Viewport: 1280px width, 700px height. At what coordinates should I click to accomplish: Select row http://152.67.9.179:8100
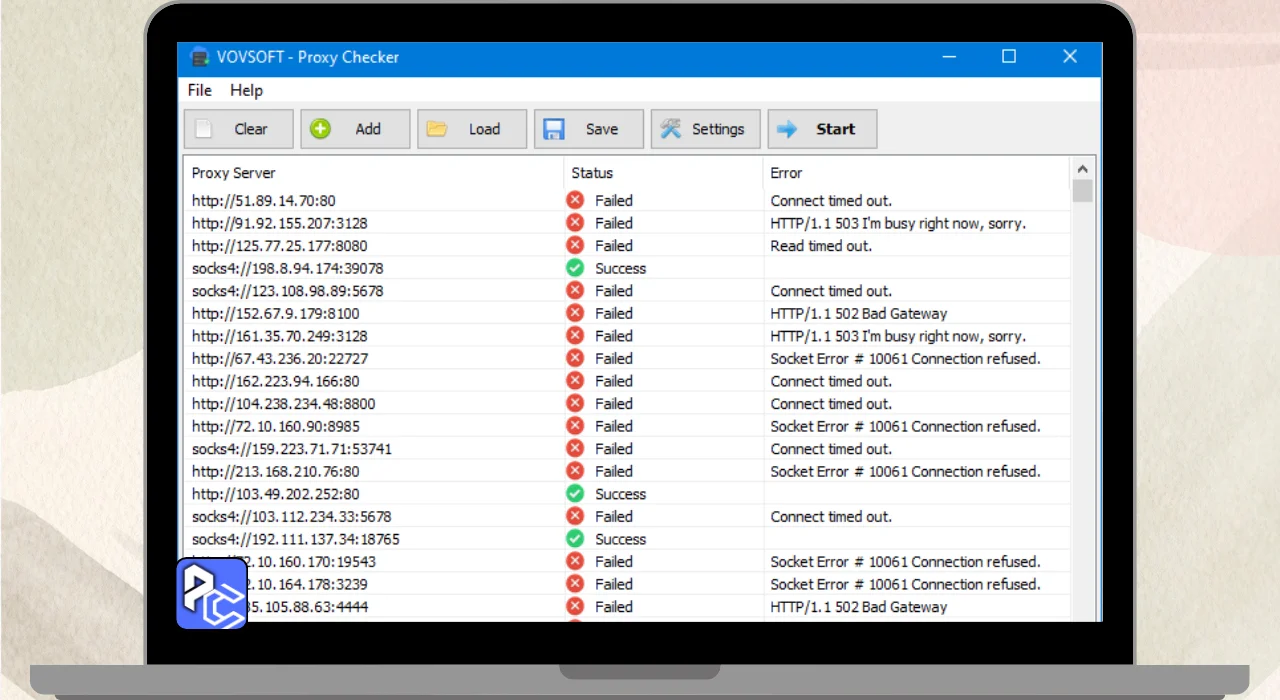click(275, 314)
